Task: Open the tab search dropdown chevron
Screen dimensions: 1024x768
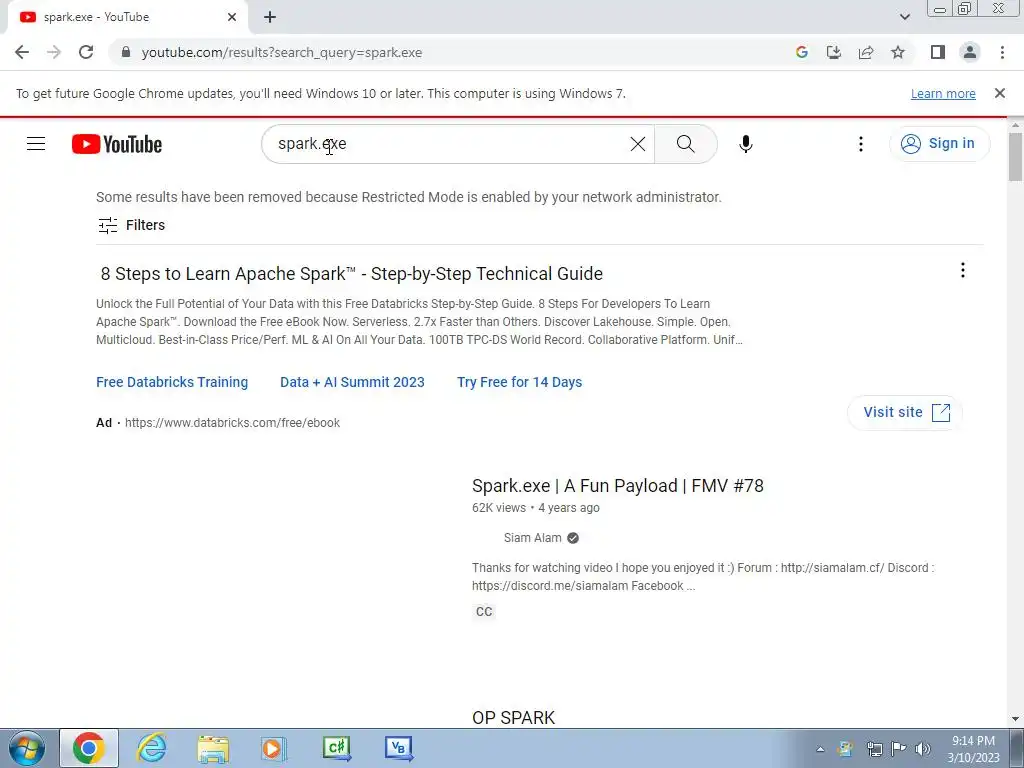Action: click(x=904, y=17)
